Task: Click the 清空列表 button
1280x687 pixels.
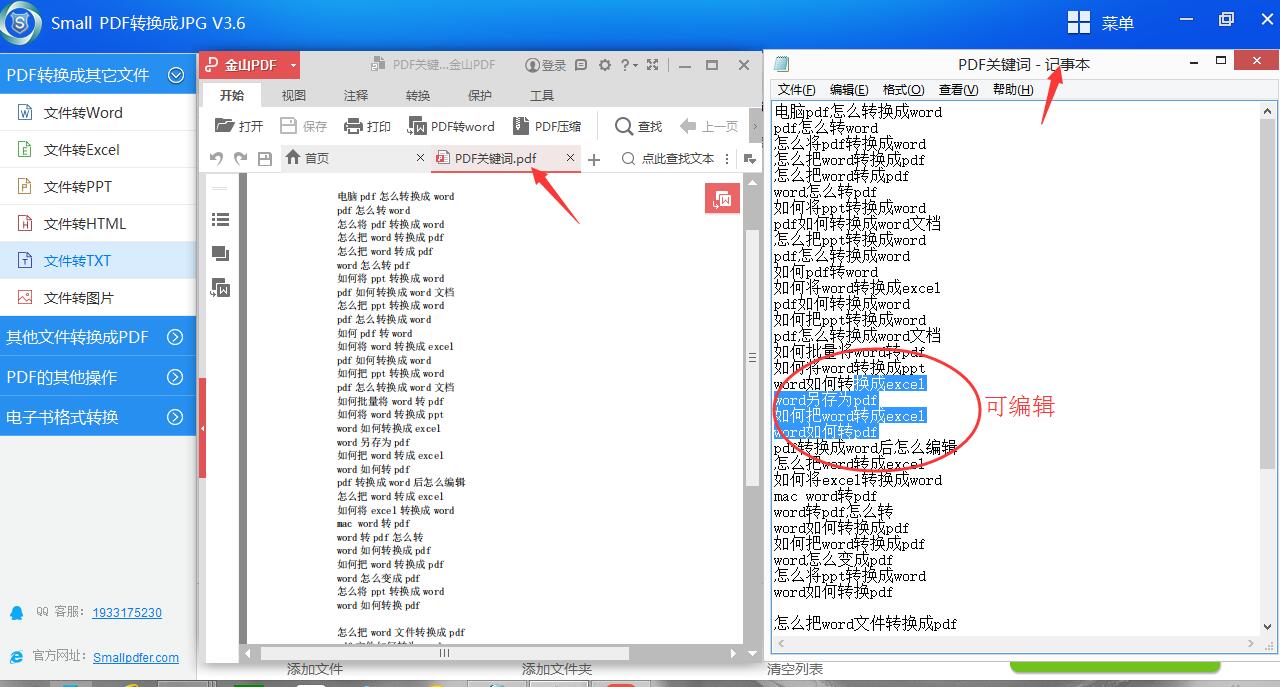Action: pos(795,669)
